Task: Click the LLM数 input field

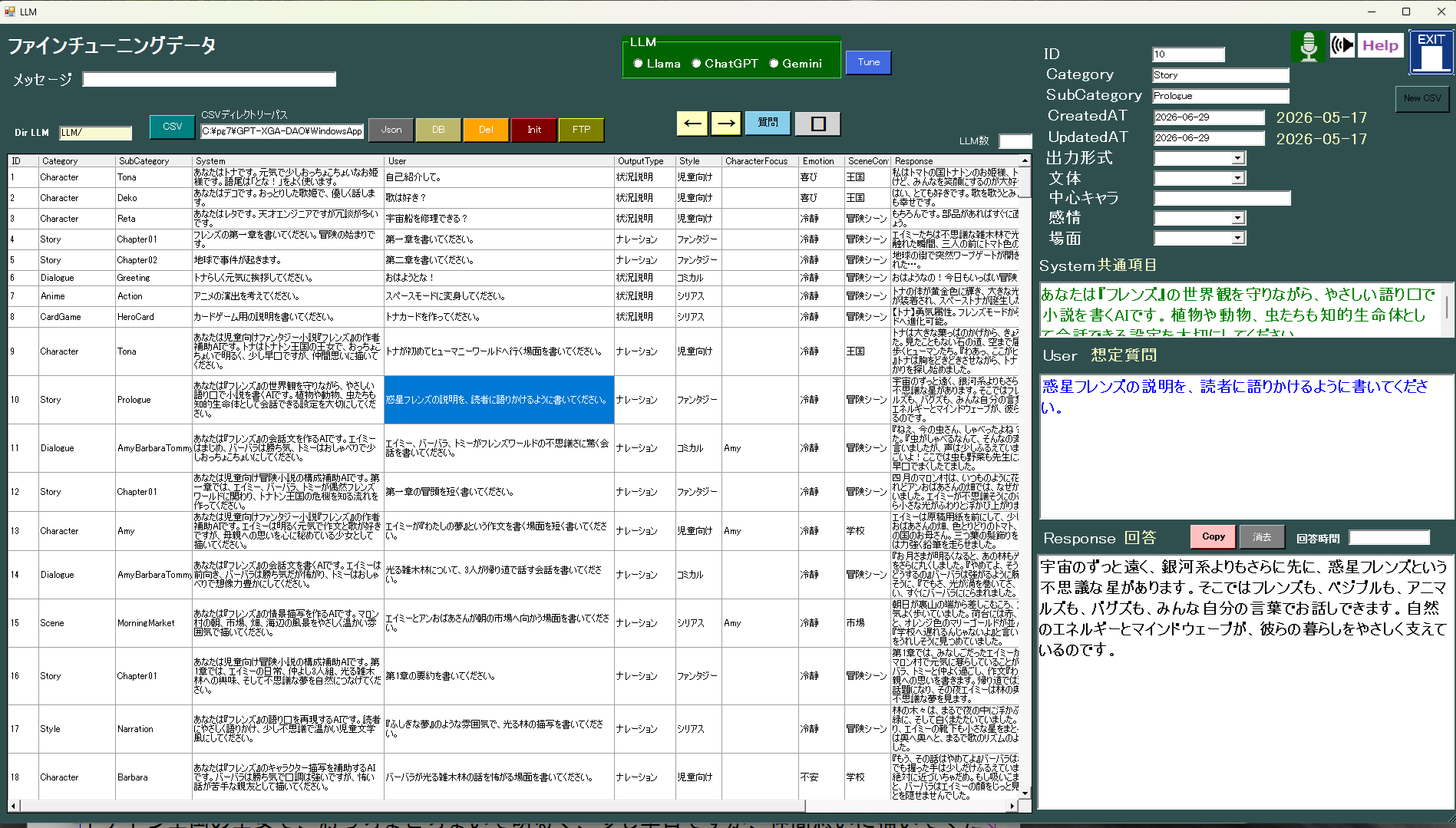Action: coord(1015,141)
